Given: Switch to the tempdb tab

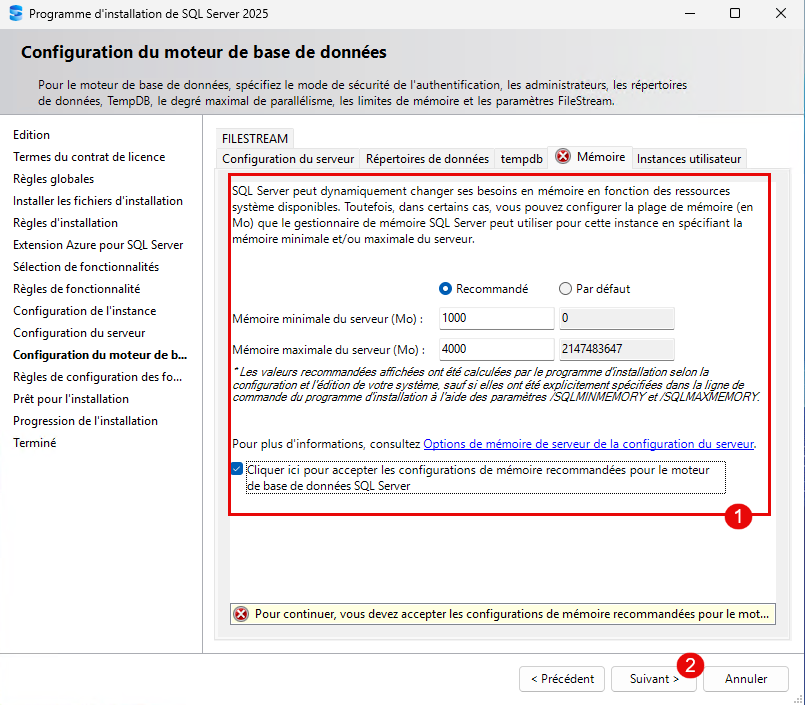Looking at the screenshot, I should [522, 159].
